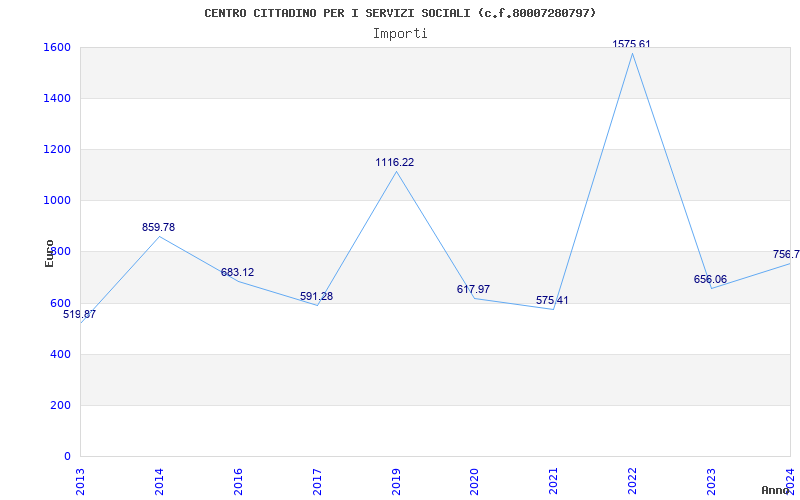Click the Anno x-axis title
Image resolution: width=800 pixels, height=500 pixels.
point(776,490)
